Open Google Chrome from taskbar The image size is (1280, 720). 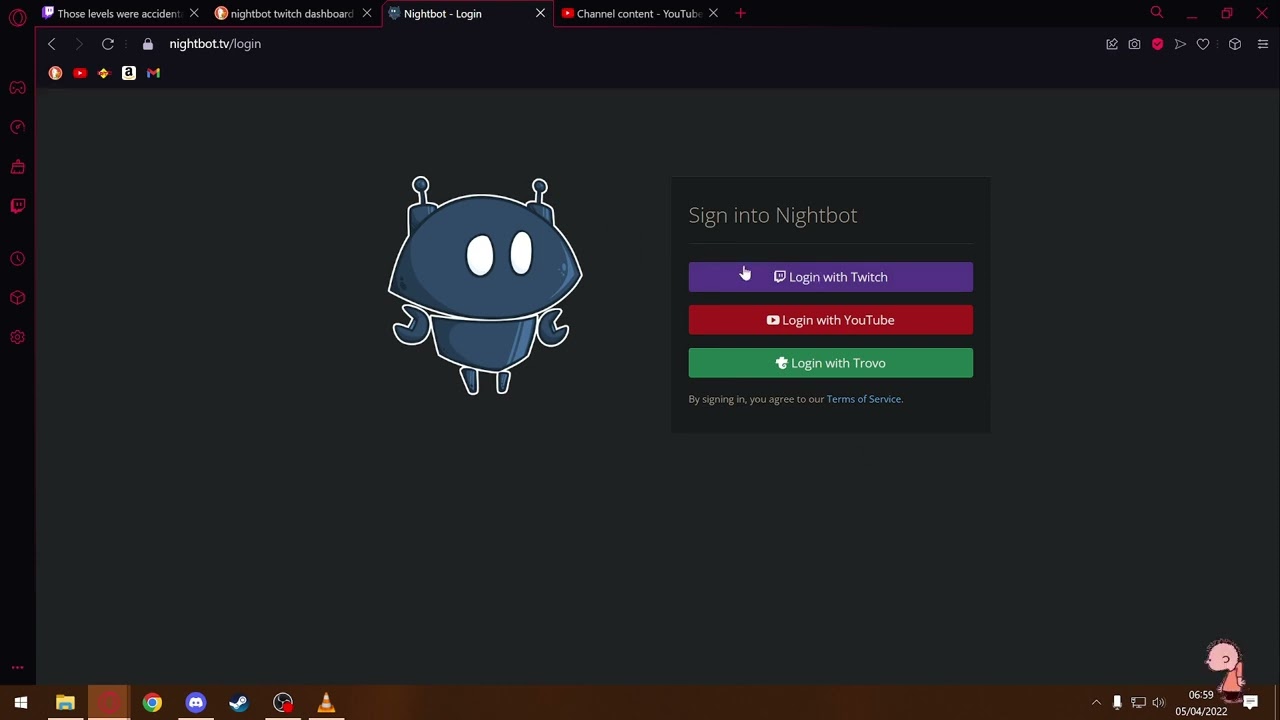point(152,703)
